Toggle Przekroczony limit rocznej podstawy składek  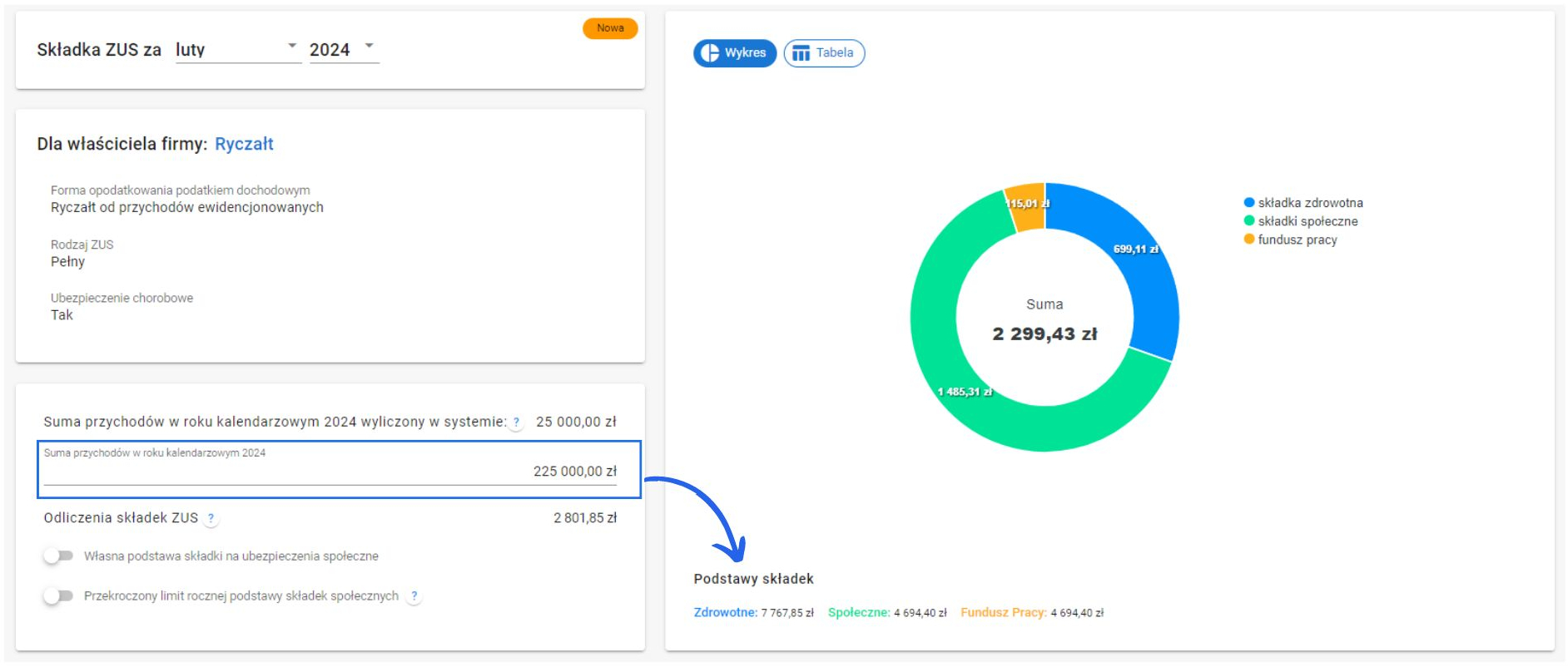(58, 595)
